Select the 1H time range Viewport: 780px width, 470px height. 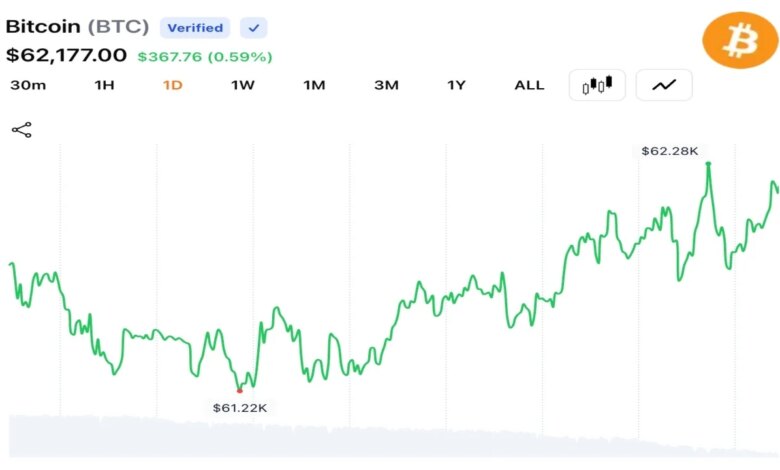coord(104,85)
